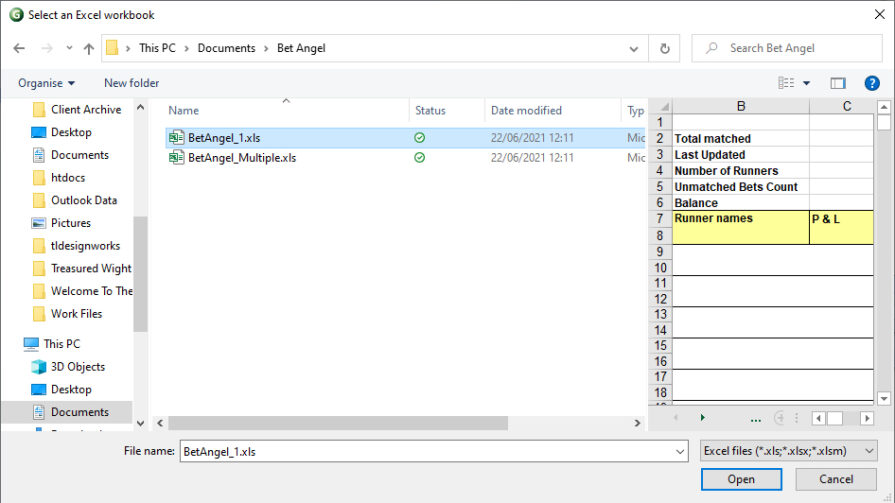
Task: Select 'This PC' in the breadcrumb path
Action: tap(157, 48)
